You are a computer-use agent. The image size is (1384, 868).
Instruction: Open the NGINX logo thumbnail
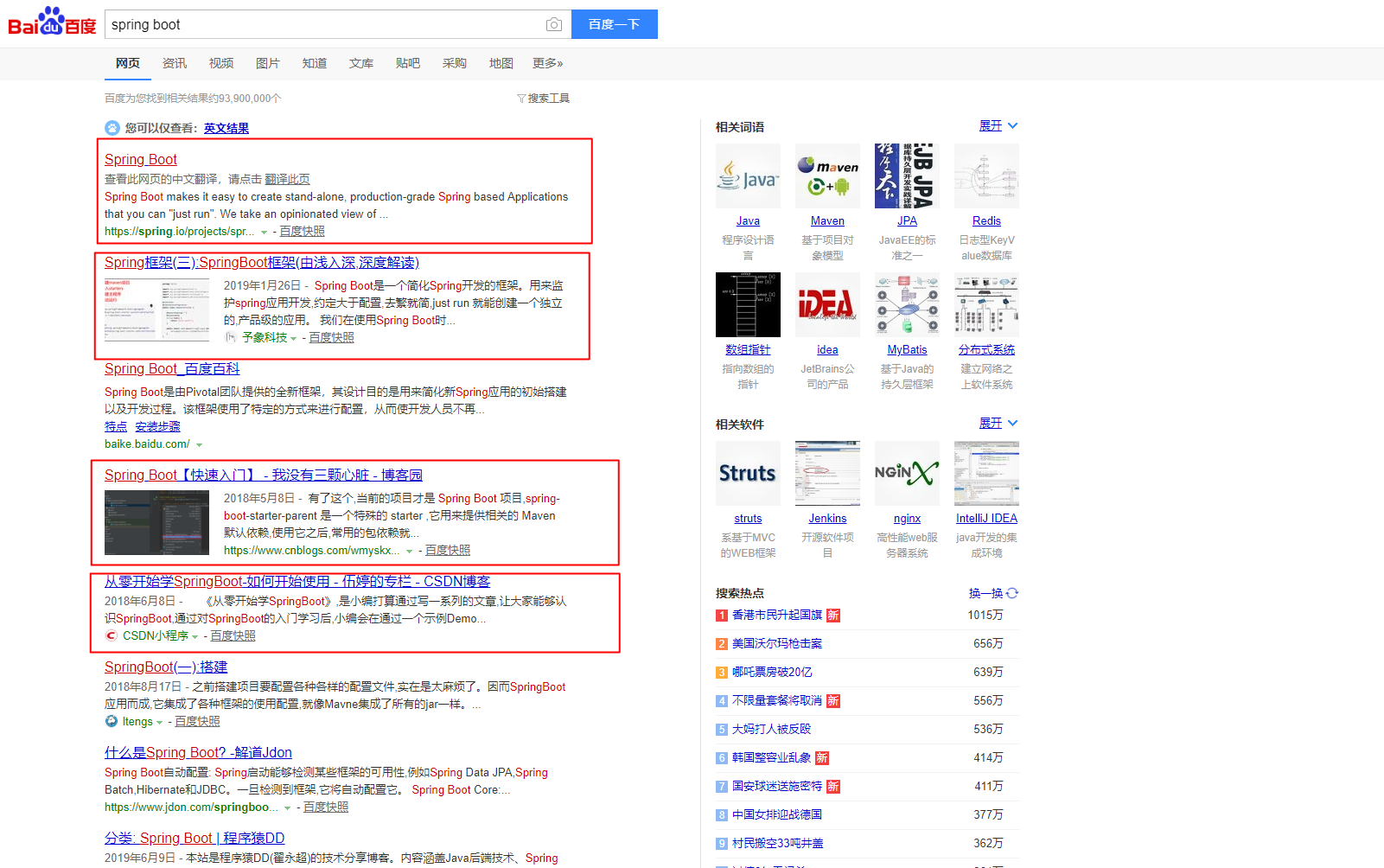(x=907, y=473)
